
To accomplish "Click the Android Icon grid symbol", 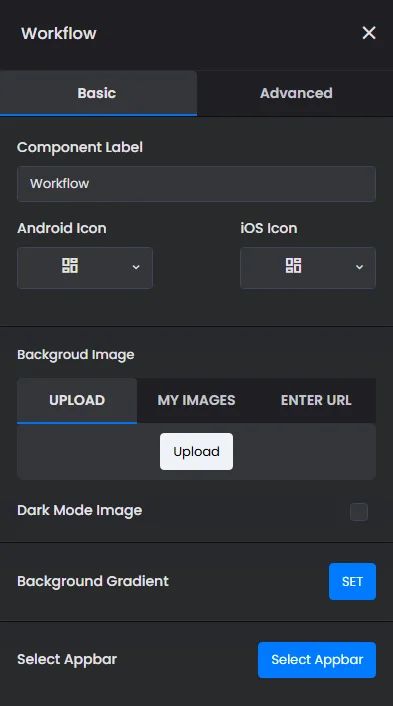I will (70, 266).
